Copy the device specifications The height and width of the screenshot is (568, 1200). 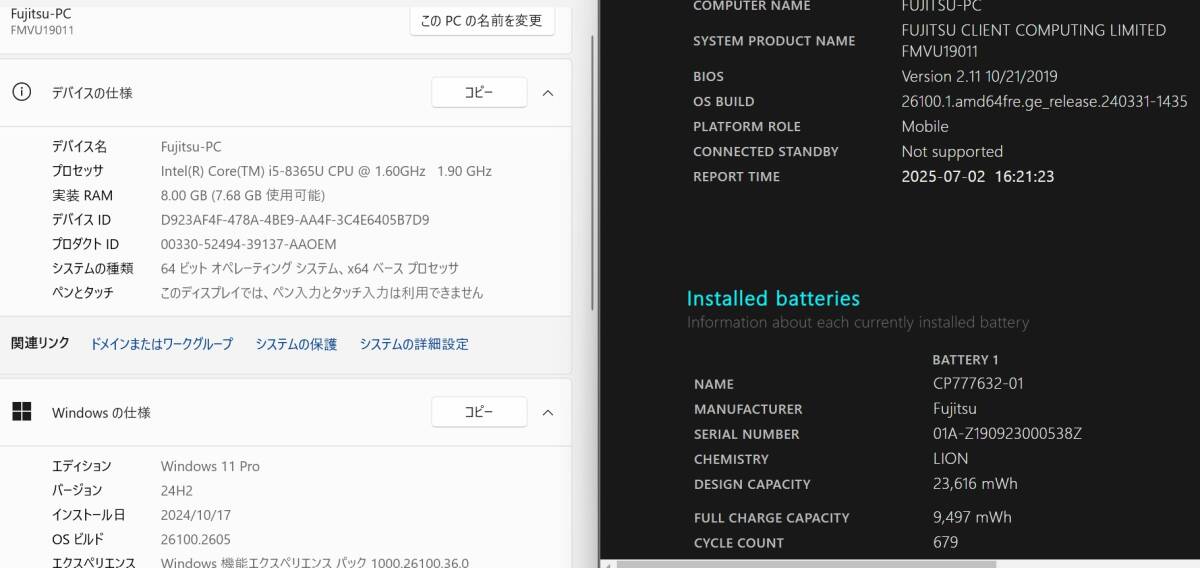point(479,92)
